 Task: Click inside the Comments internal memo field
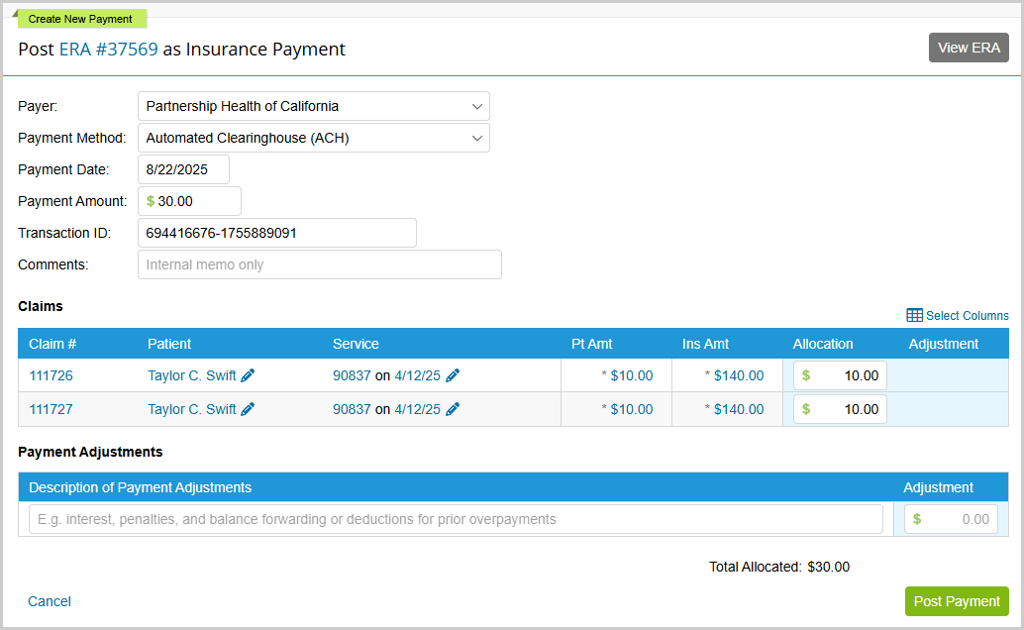pyautogui.click(x=319, y=264)
